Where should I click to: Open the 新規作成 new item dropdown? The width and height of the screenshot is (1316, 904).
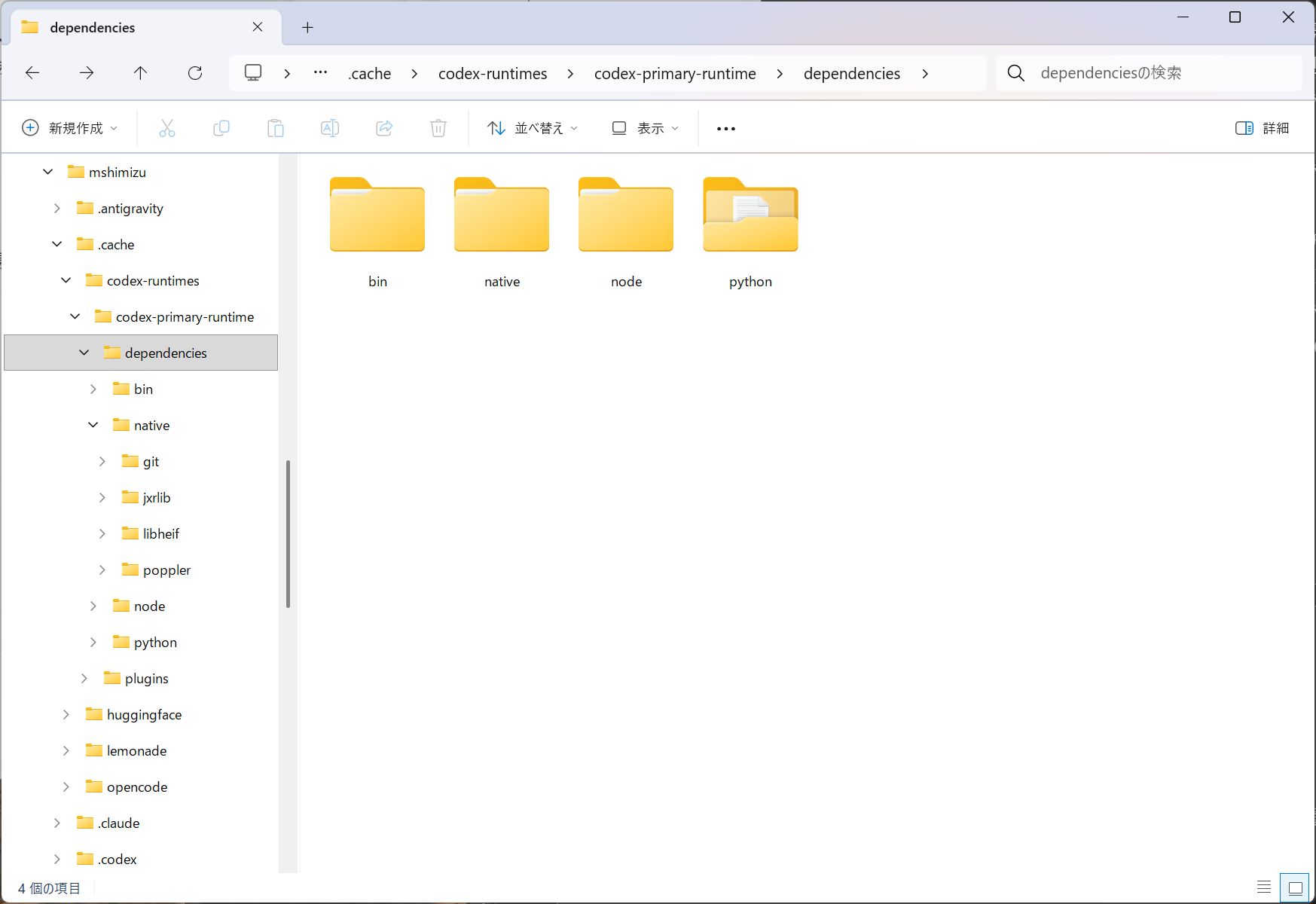tap(70, 128)
